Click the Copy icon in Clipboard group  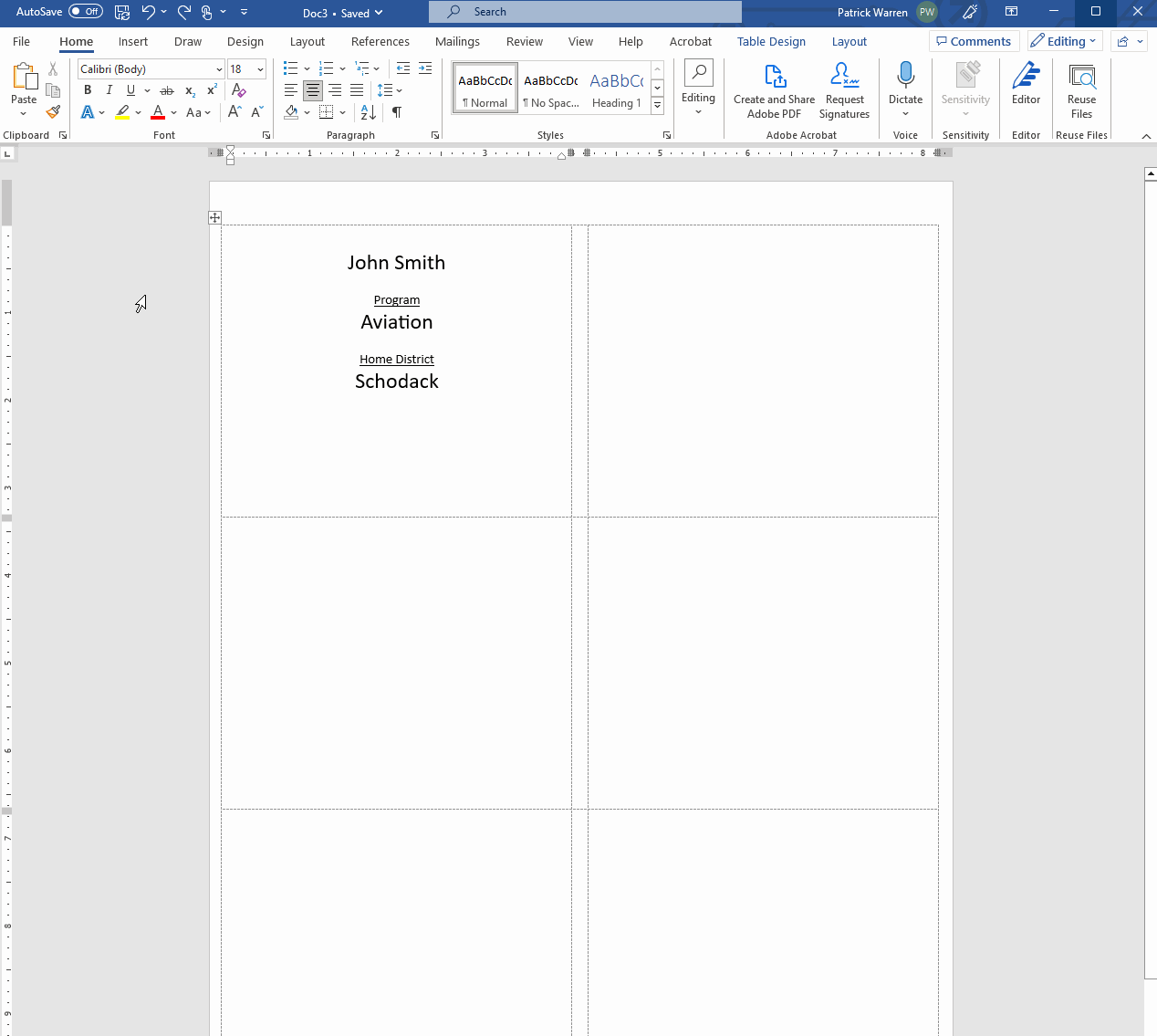53,90
